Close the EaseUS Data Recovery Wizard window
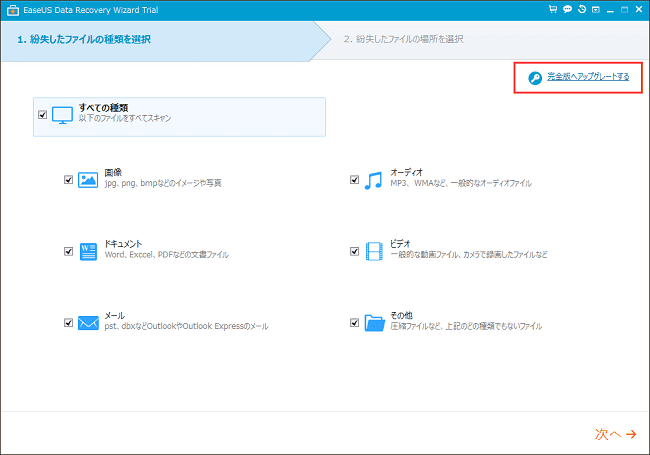The image size is (650, 455). [639, 9]
